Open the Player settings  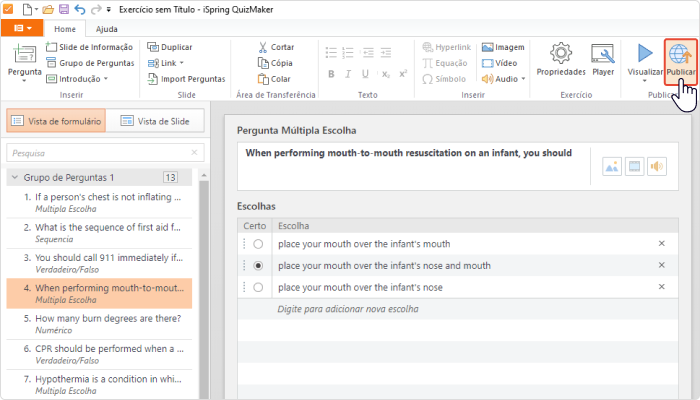(603, 59)
